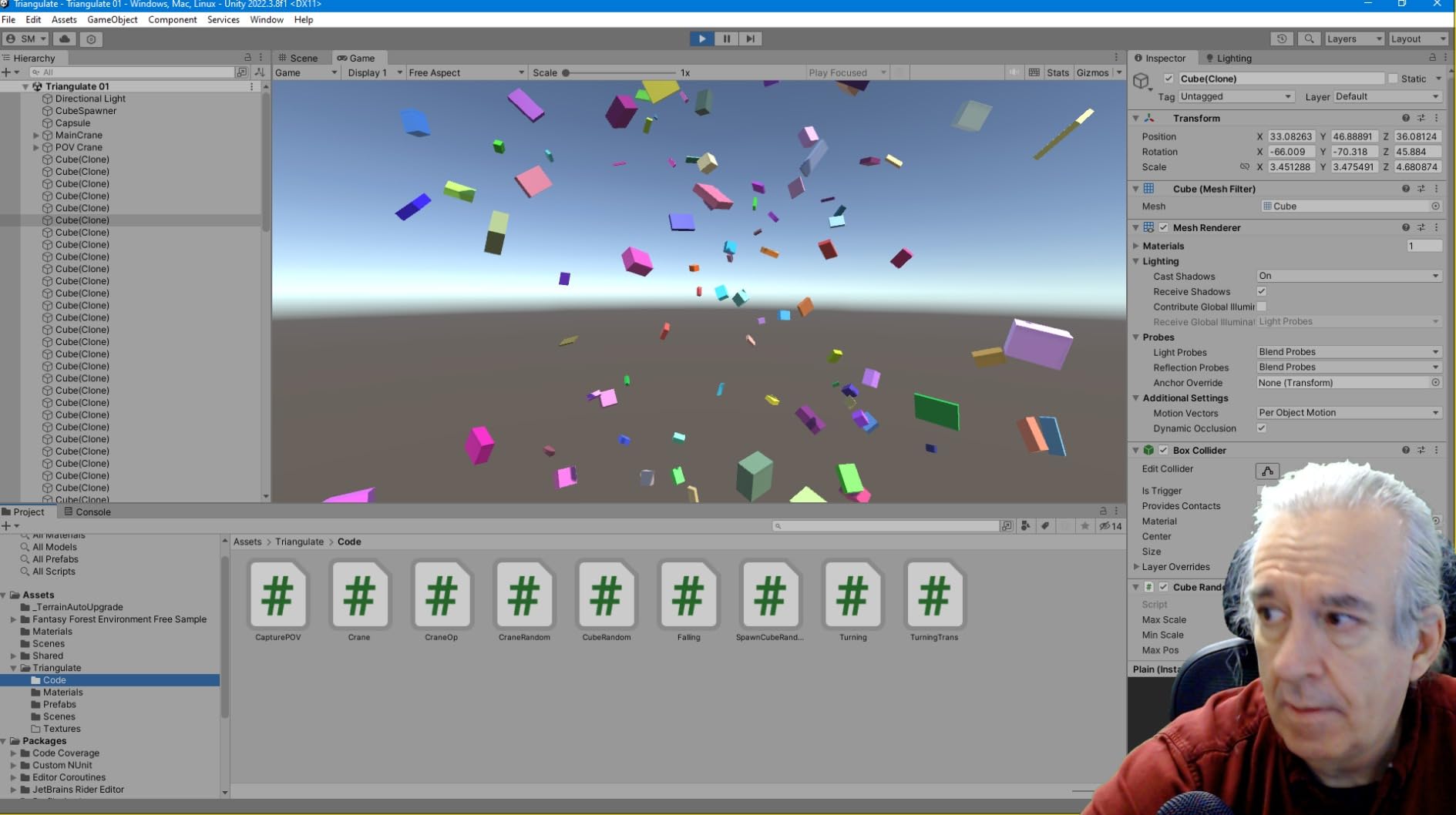Click the global search magnifier icon
The height and width of the screenshot is (815, 1456).
(1308, 39)
